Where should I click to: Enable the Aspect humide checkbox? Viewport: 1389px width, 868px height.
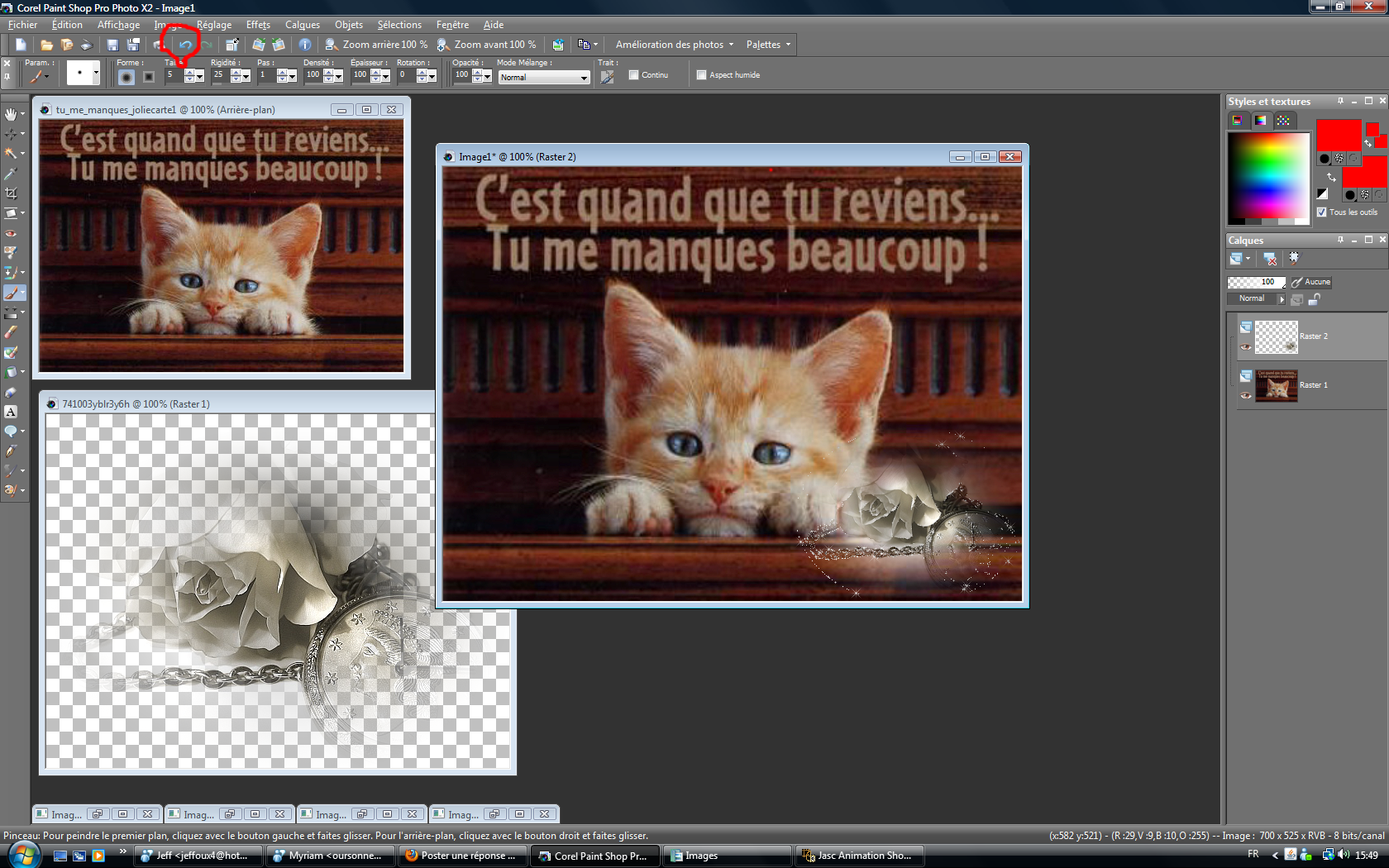pyautogui.click(x=702, y=75)
